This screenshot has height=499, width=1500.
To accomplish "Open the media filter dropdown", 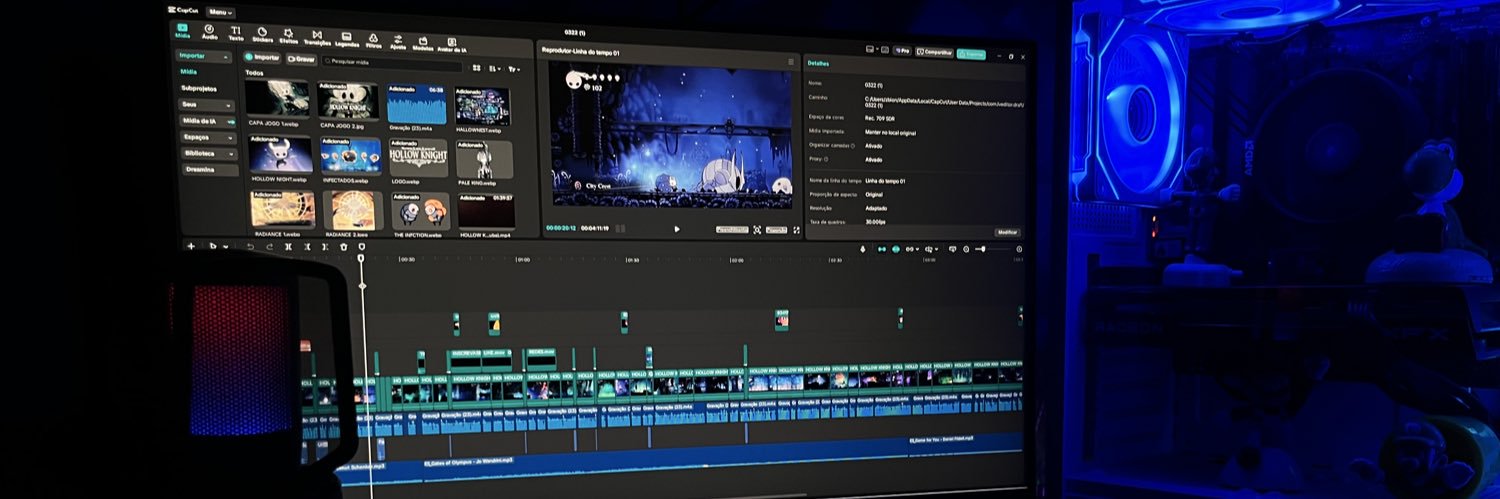I will [514, 69].
